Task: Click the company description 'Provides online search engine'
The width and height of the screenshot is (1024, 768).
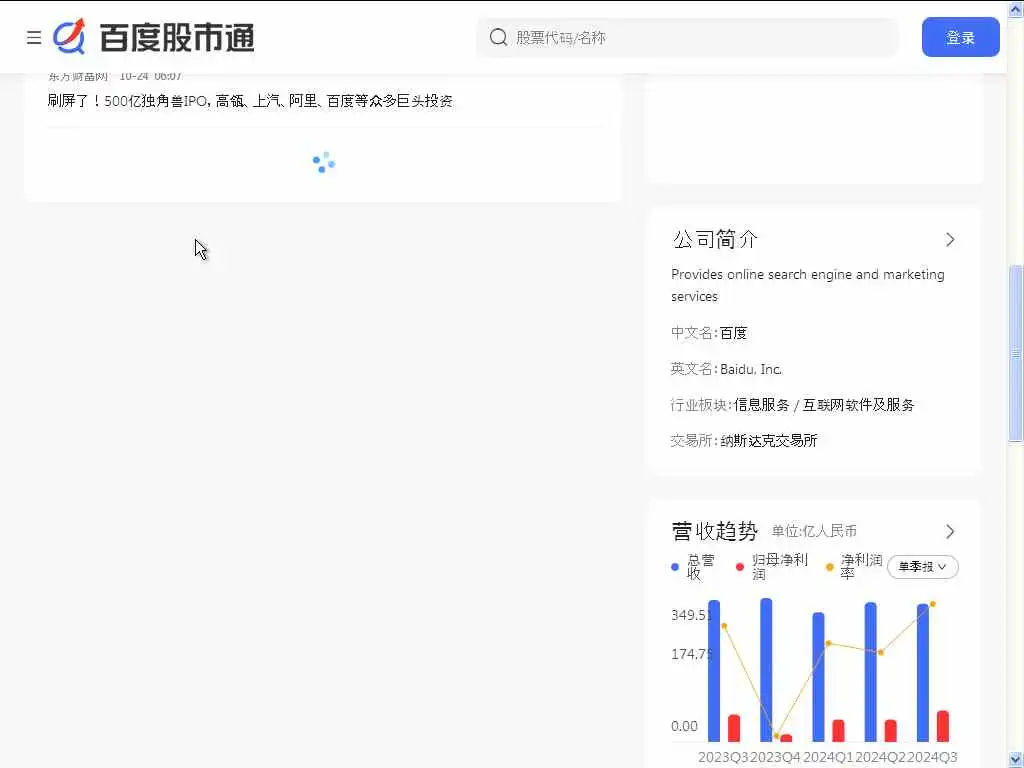Action: coord(808,285)
